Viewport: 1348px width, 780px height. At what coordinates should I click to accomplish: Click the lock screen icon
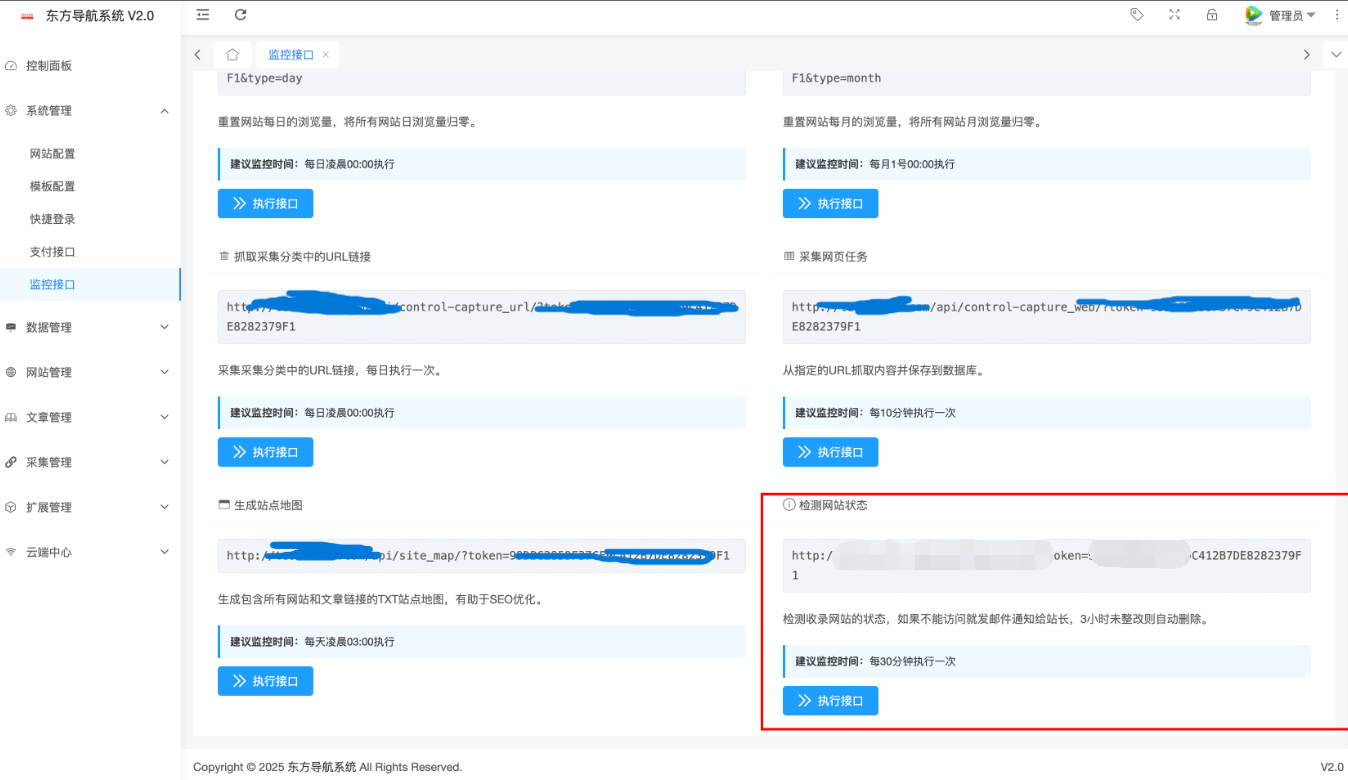point(1211,14)
